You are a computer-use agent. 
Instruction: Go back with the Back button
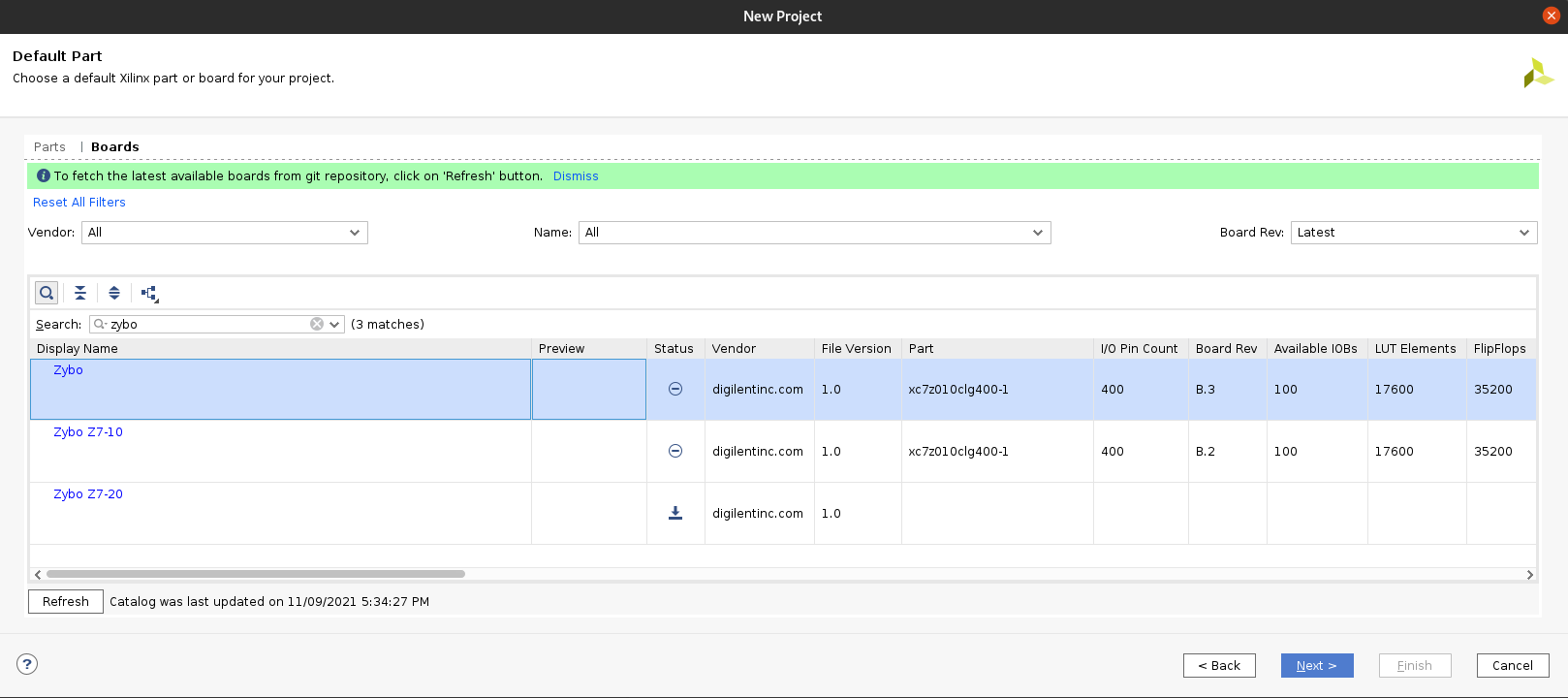pos(1219,665)
